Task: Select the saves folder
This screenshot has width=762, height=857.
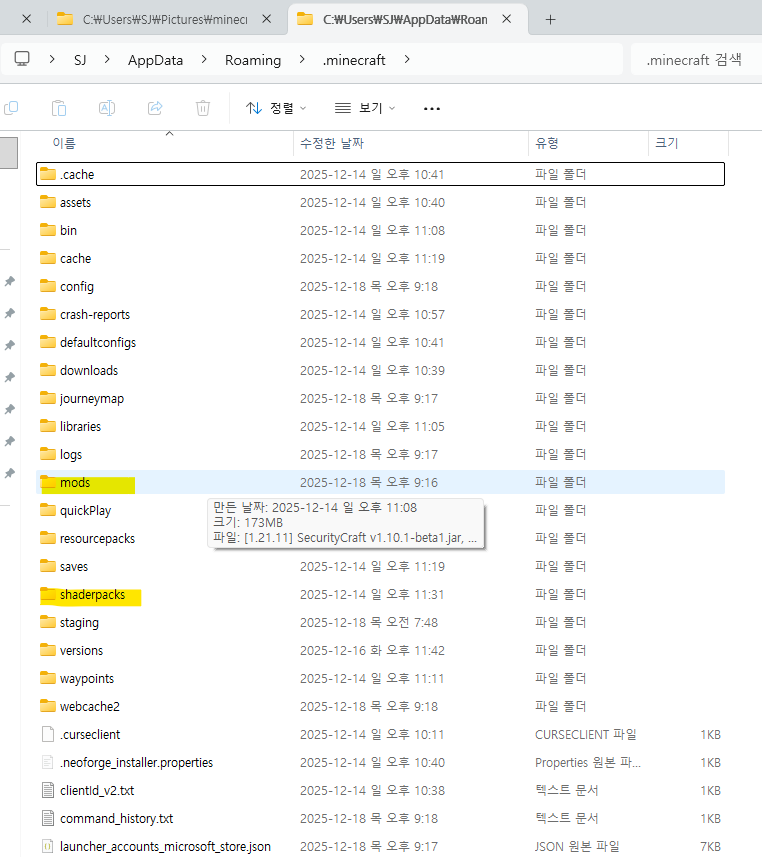Action: click(x=380, y=566)
